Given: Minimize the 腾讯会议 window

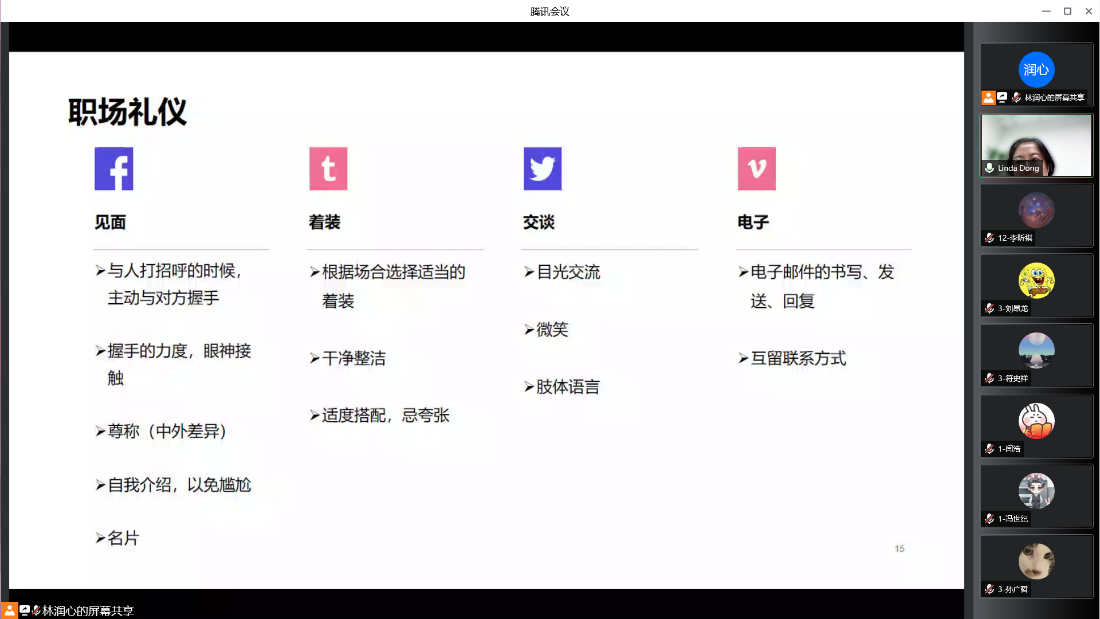Looking at the screenshot, I should pyautogui.click(x=1046, y=11).
